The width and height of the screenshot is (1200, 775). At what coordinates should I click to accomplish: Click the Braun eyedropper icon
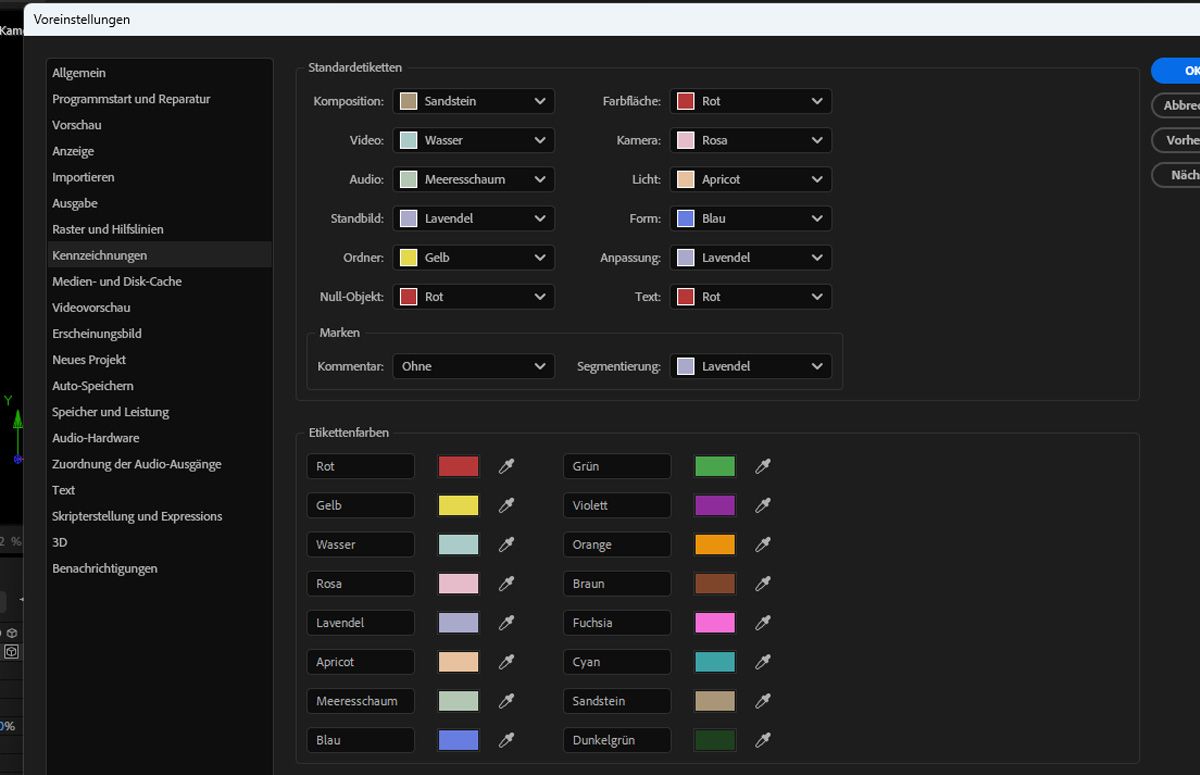point(763,583)
